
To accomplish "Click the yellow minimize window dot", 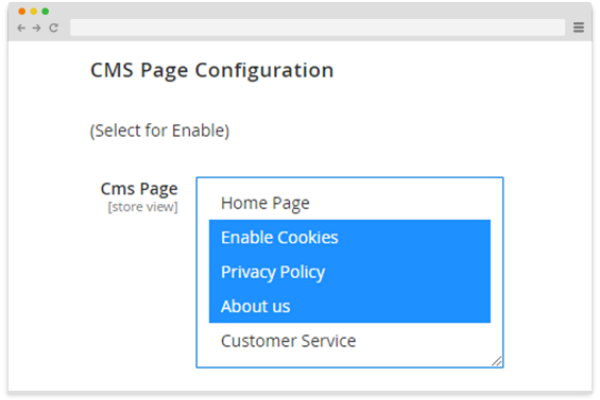I will pos(34,11).
